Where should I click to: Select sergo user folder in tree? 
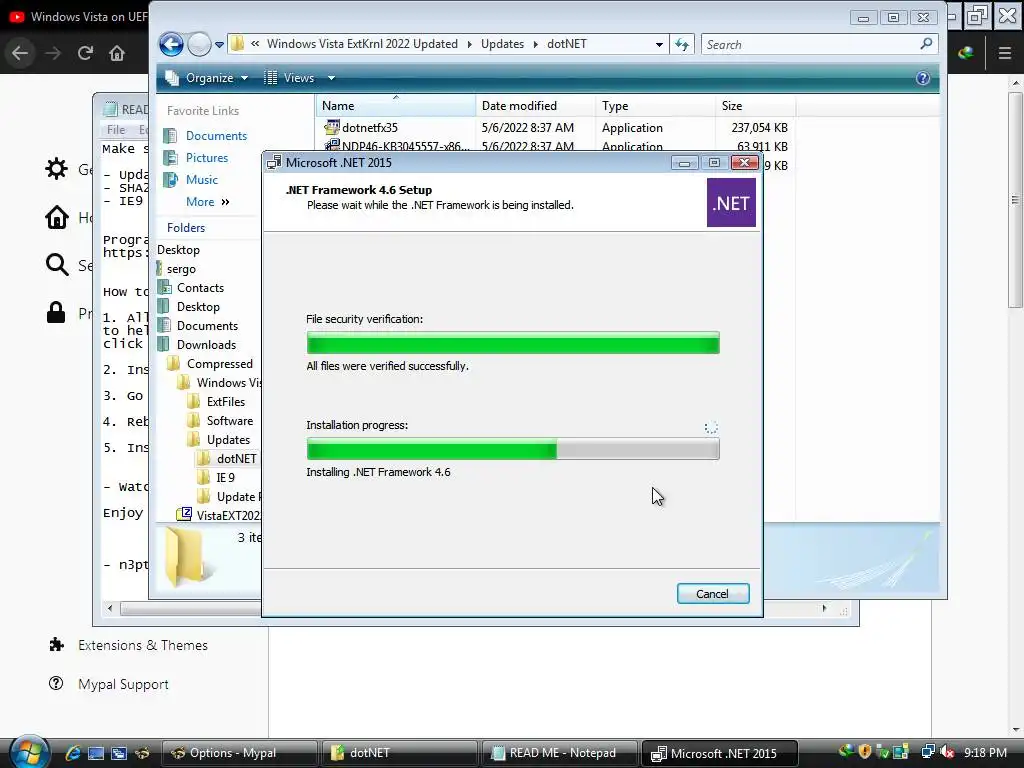click(x=181, y=269)
